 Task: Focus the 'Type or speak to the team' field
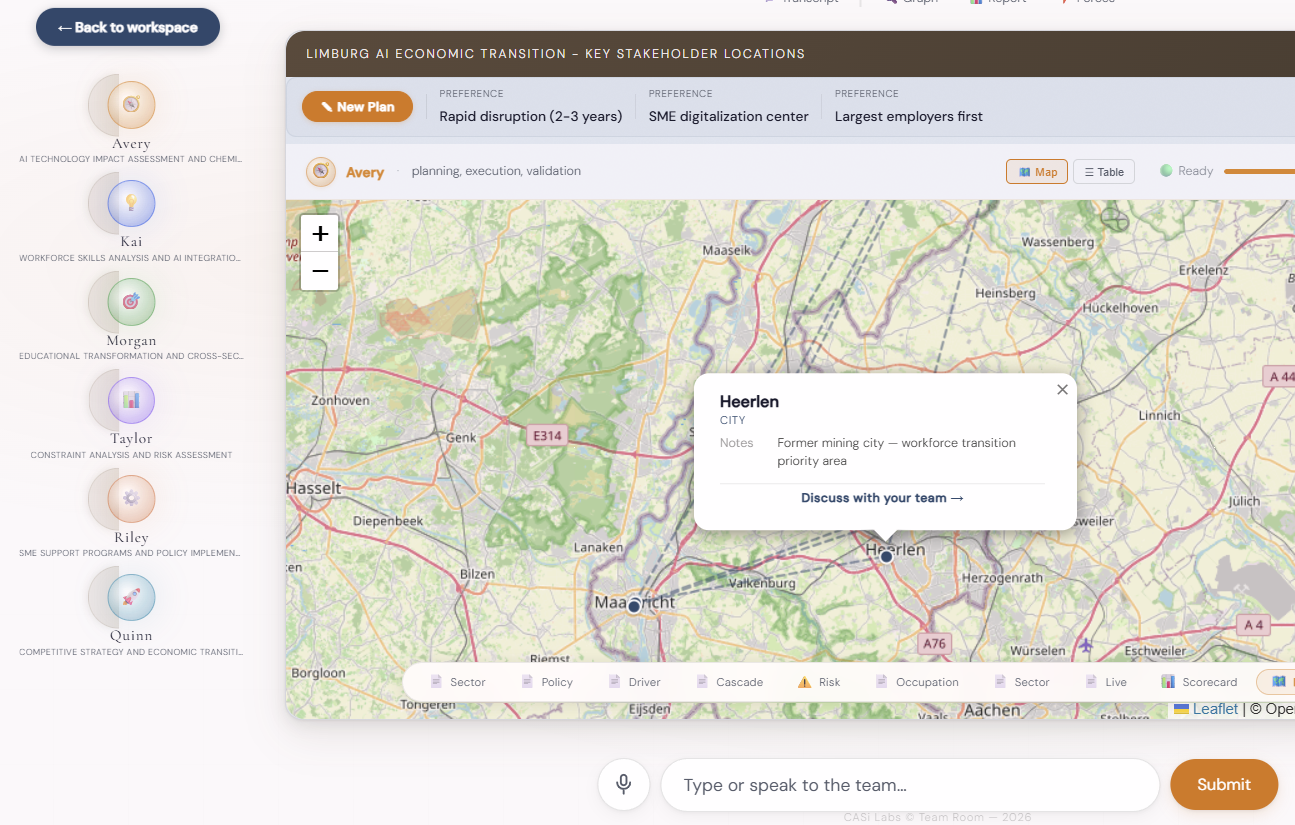point(910,785)
